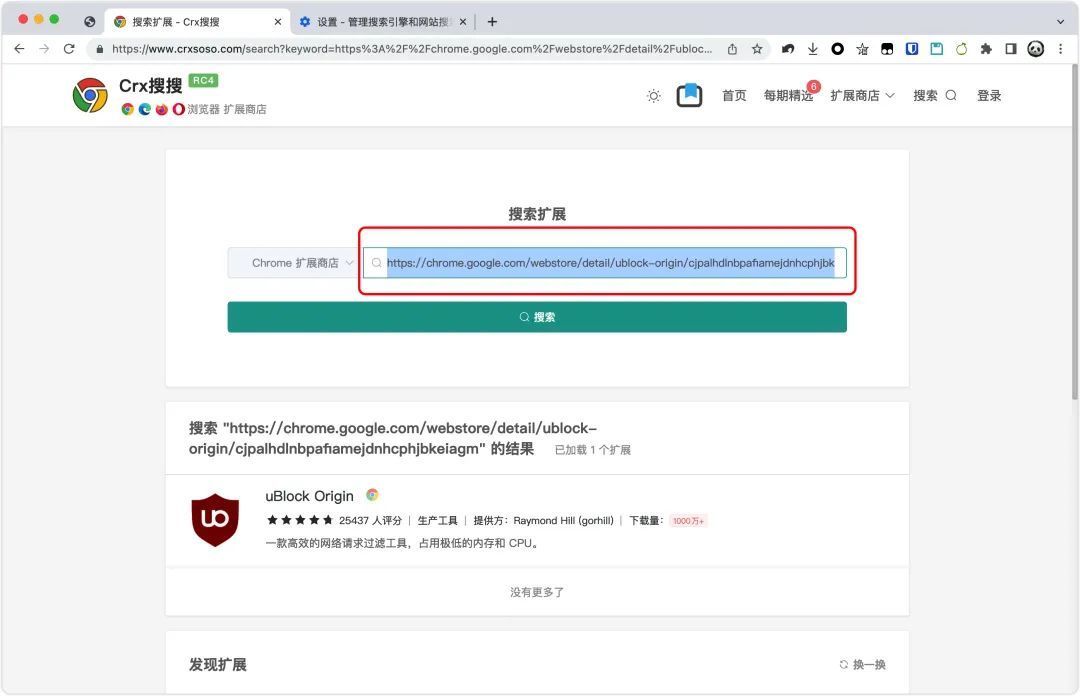Click the Crx搜搜 Chrome logo
The image size is (1080, 696).
90,95
